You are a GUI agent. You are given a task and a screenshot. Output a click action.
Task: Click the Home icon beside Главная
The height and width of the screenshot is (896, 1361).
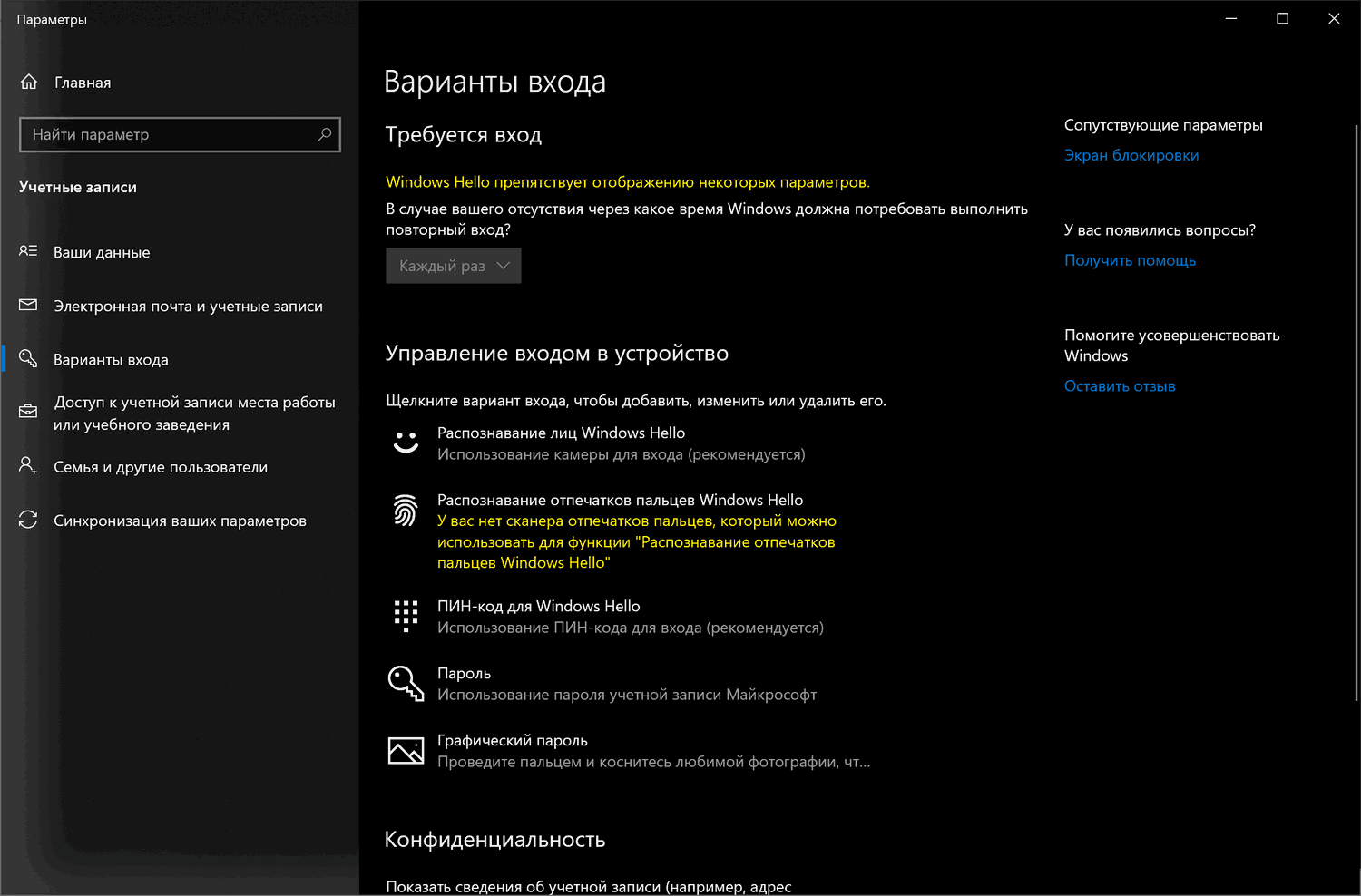click(29, 83)
